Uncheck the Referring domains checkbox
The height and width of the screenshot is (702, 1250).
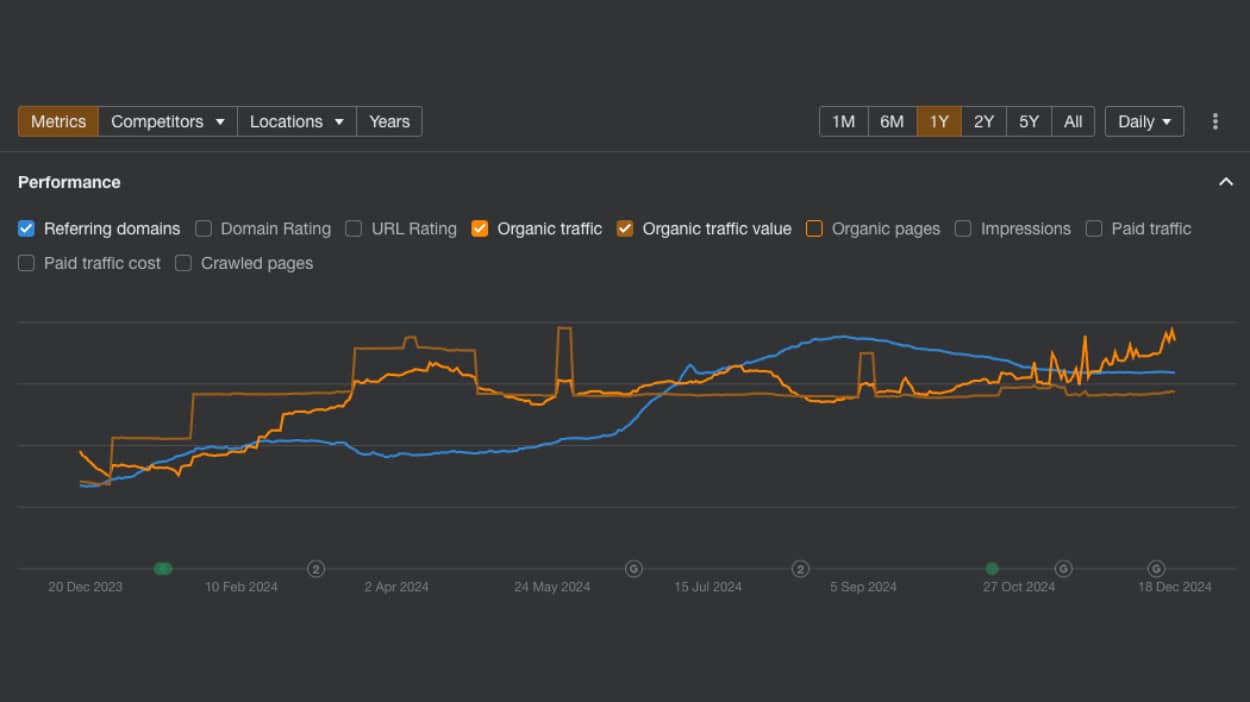point(27,229)
